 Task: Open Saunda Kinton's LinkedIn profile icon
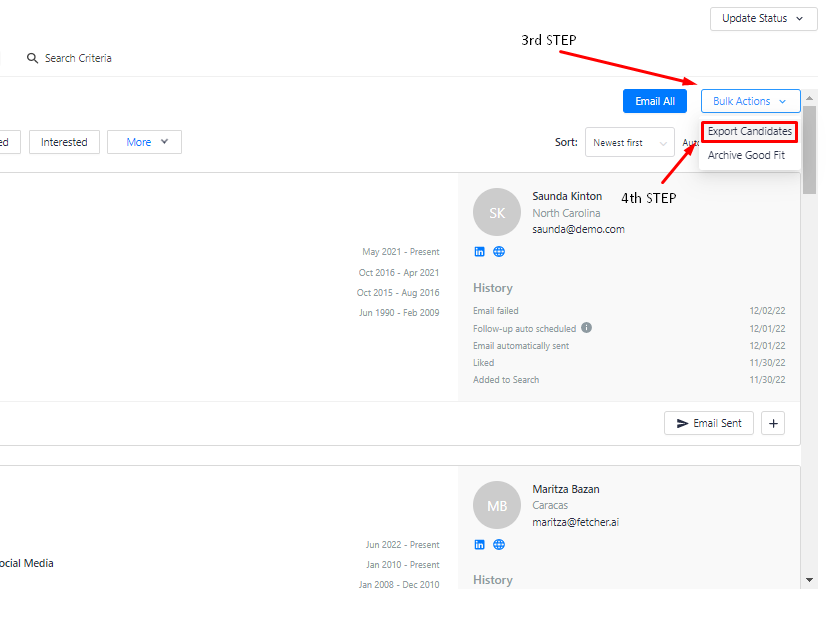point(479,251)
